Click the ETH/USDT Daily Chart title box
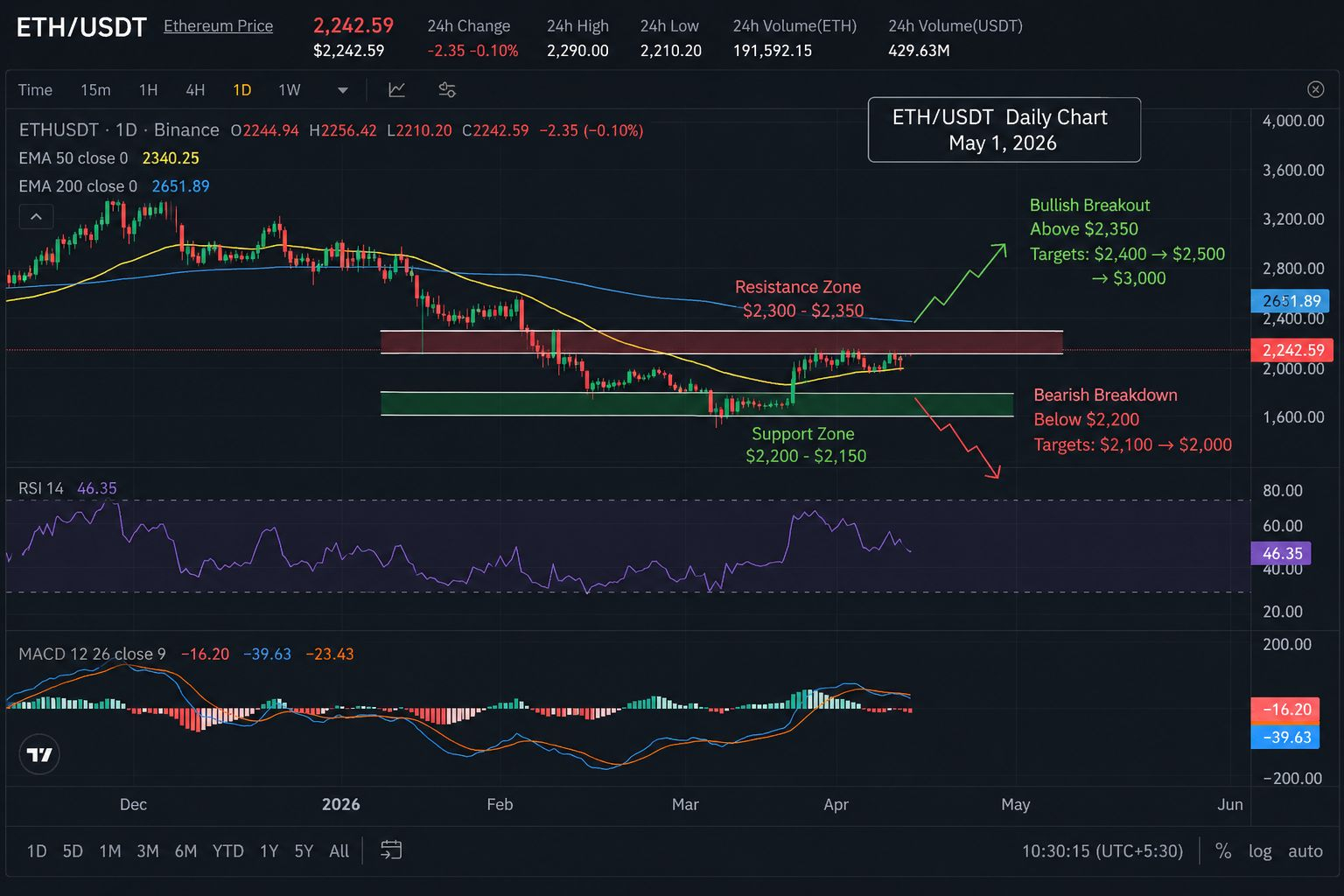Image resolution: width=1344 pixels, height=896 pixels. [1004, 129]
